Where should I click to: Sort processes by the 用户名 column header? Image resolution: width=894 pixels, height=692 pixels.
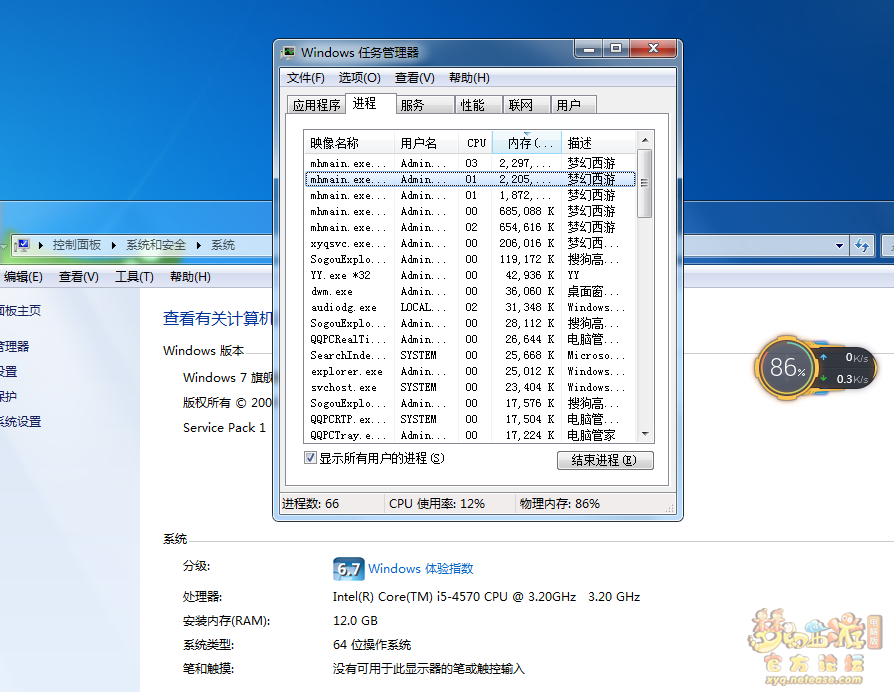(426, 143)
